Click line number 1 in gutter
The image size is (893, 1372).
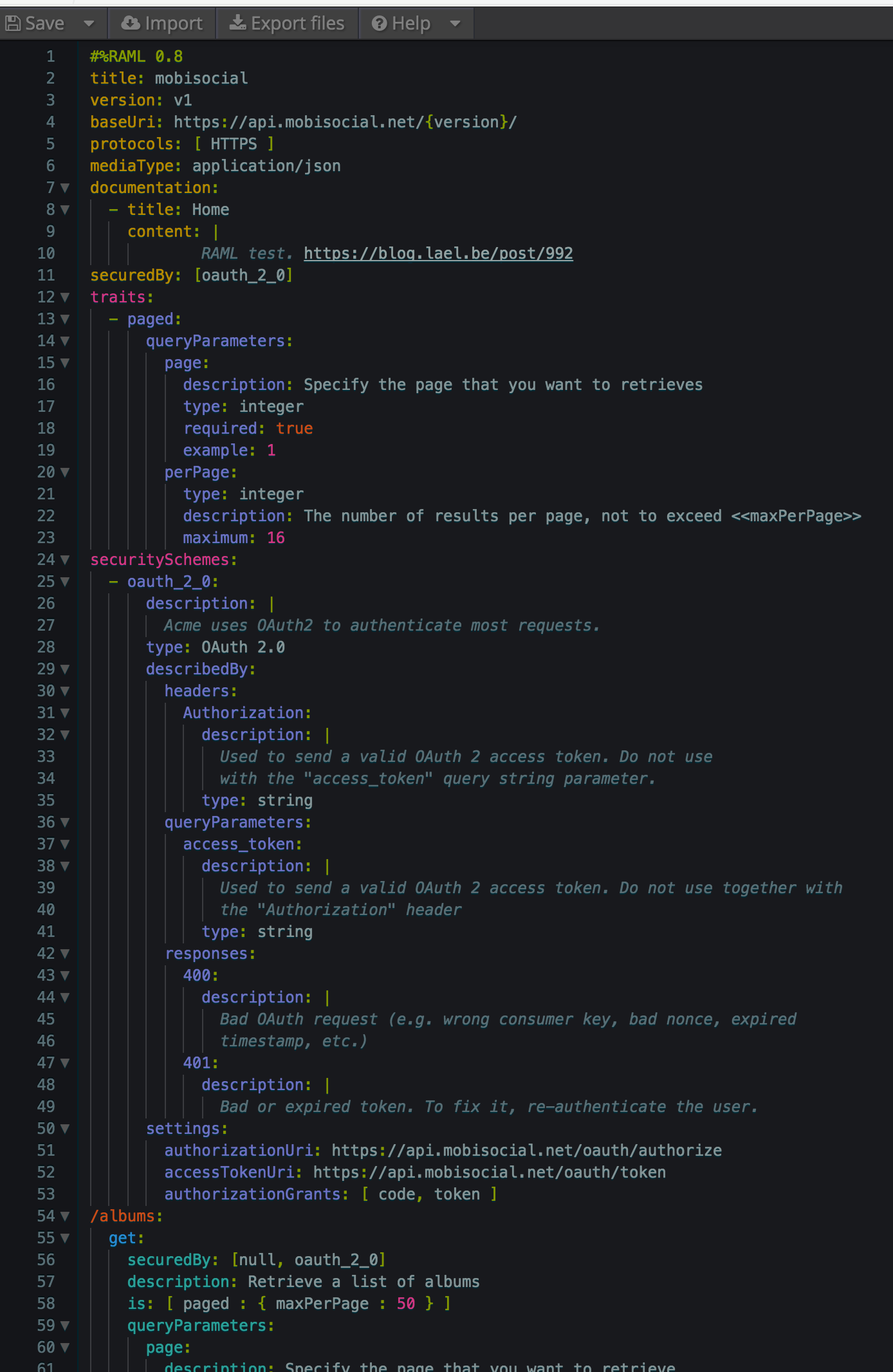[x=50, y=57]
